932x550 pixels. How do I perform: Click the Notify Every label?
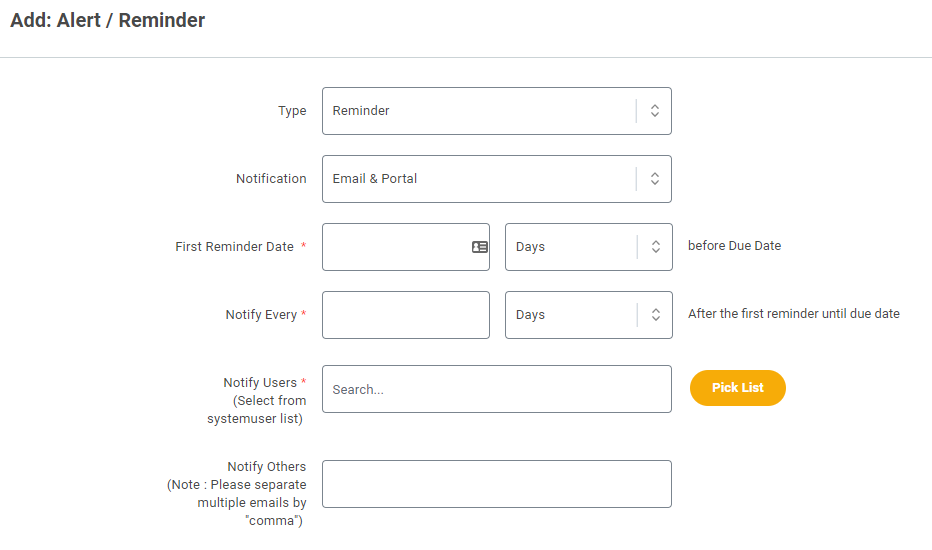261,315
